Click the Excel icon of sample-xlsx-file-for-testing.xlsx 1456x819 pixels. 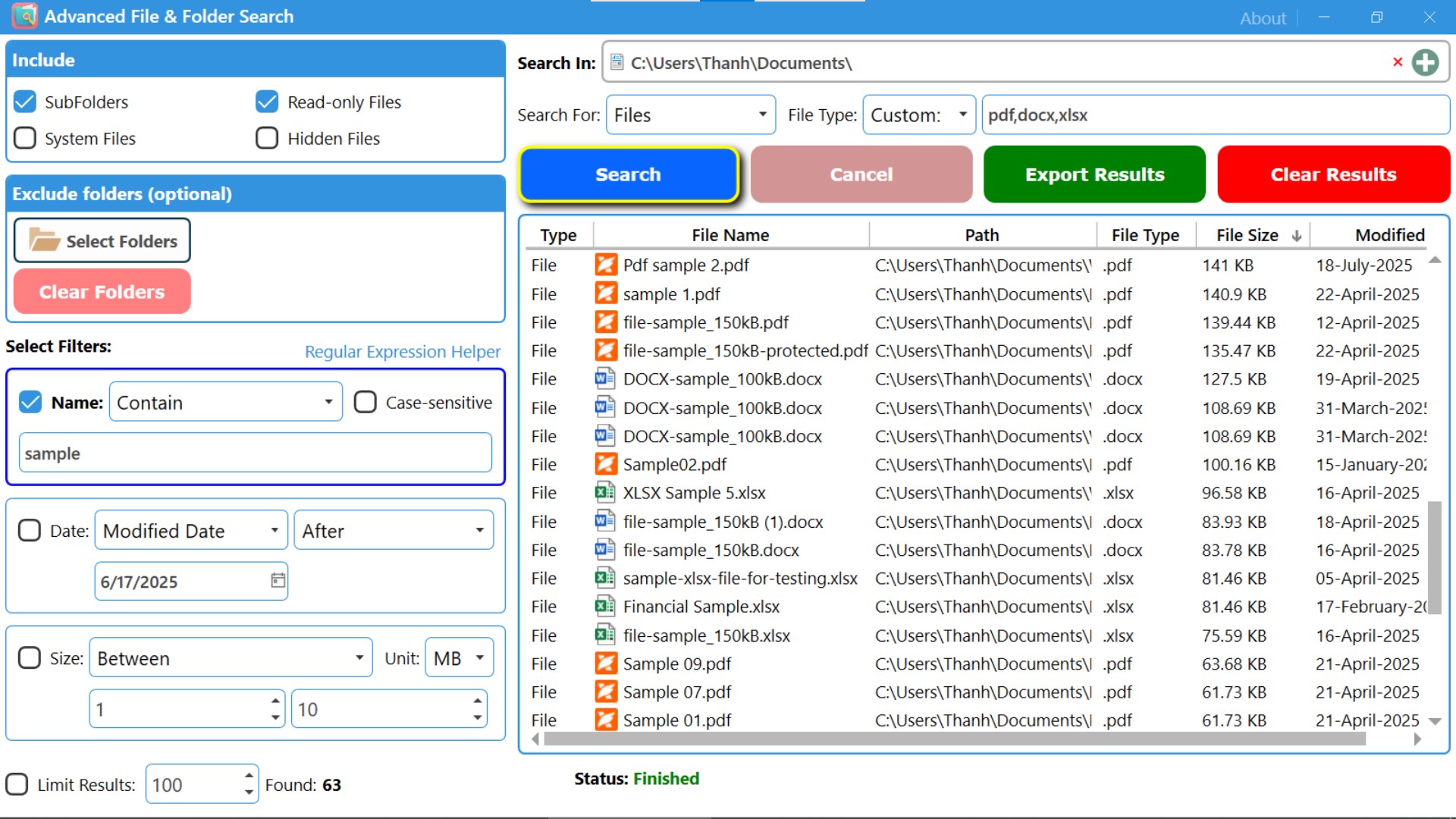[x=605, y=578]
